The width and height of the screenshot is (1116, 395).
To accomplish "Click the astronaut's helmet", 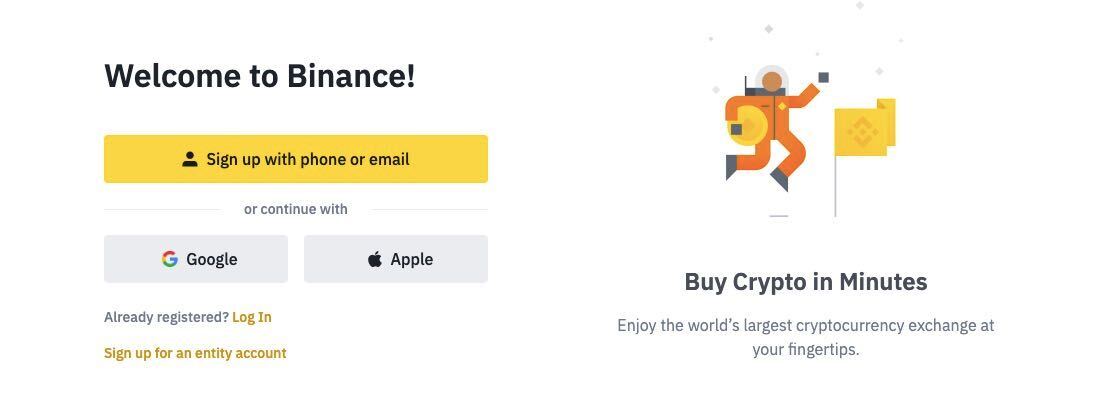I will [772, 80].
